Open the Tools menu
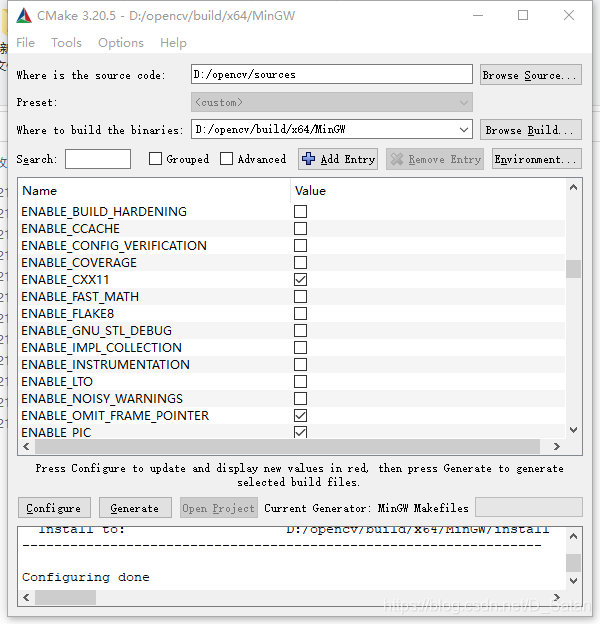Viewport: 600px width, 624px height. click(x=66, y=43)
